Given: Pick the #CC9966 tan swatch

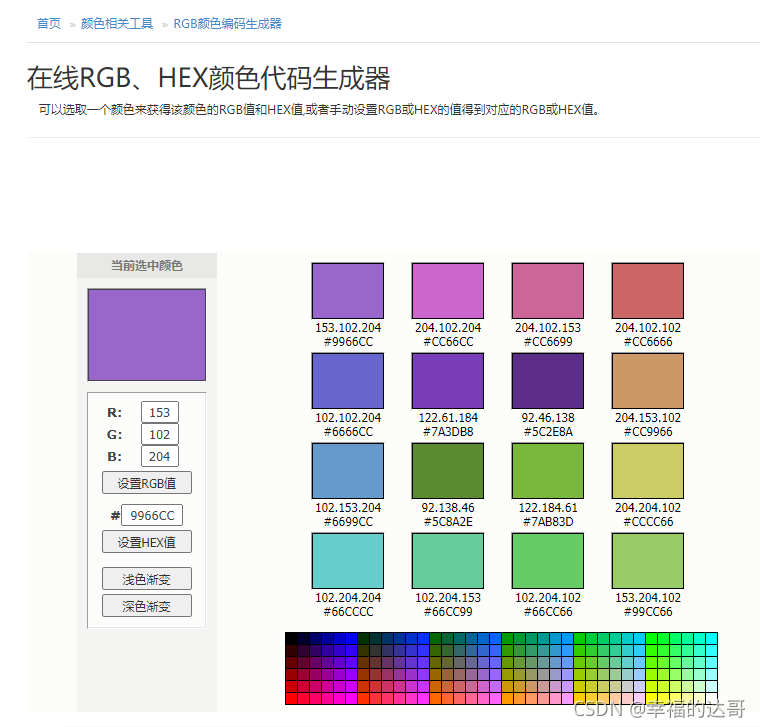Looking at the screenshot, I should click(x=647, y=381).
